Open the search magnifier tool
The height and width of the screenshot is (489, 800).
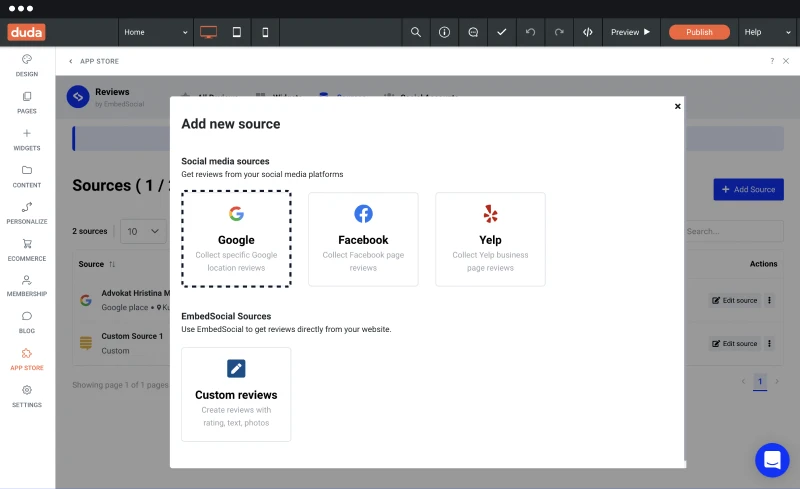tap(416, 32)
